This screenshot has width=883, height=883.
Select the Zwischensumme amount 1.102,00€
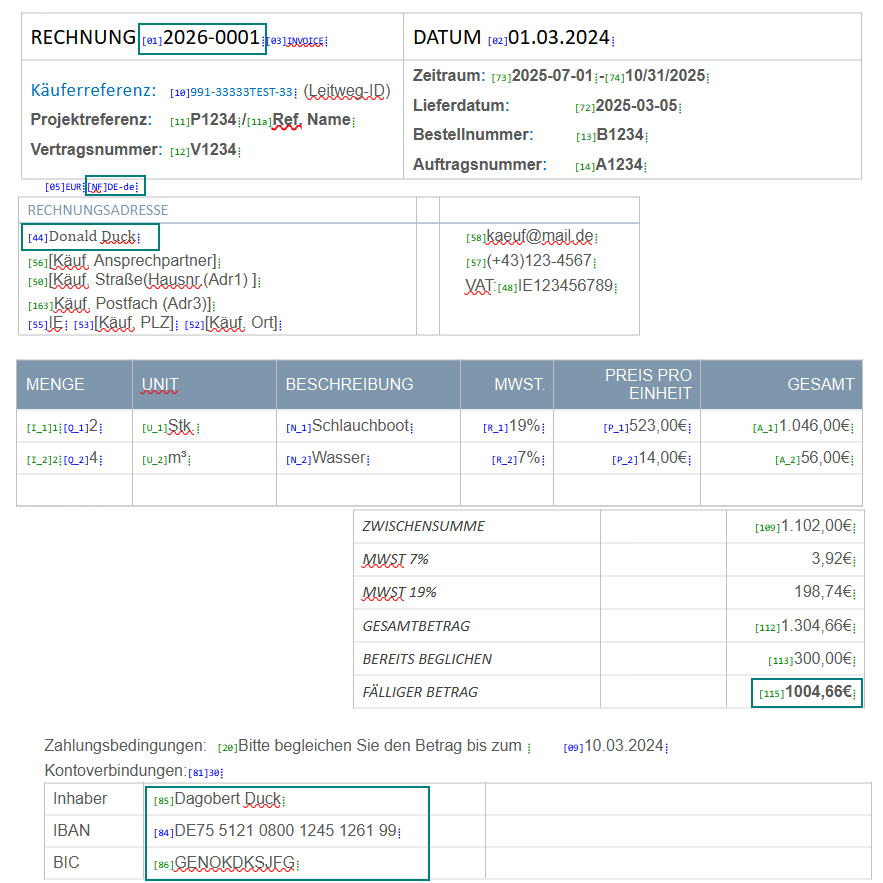click(816, 526)
